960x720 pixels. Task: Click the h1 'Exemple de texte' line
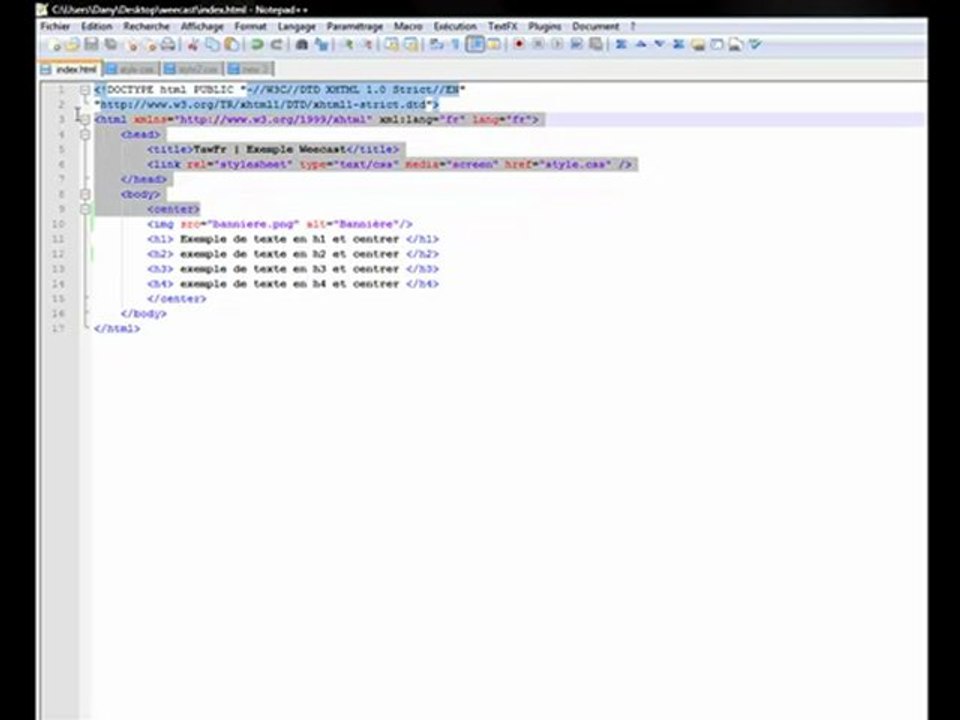[293, 239]
